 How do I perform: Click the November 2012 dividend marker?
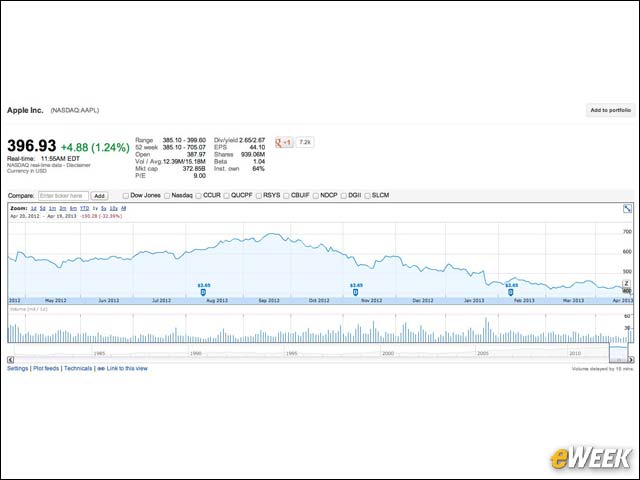(x=356, y=292)
